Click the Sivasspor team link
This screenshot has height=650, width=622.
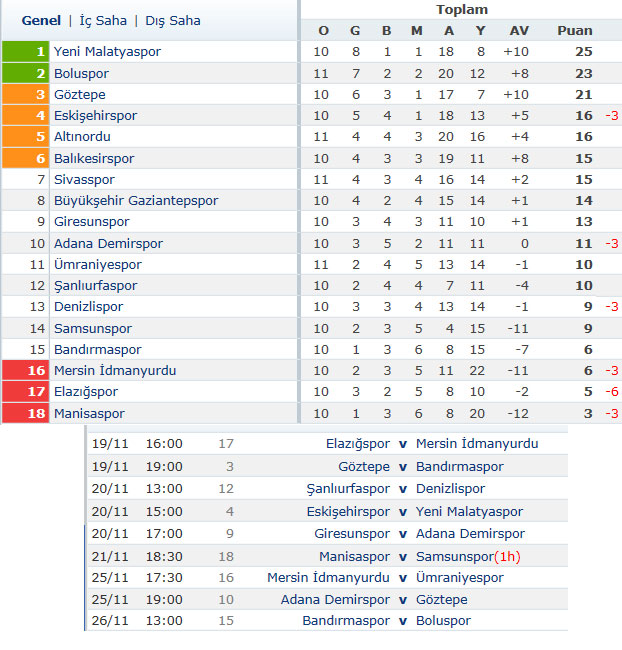pos(84,180)
